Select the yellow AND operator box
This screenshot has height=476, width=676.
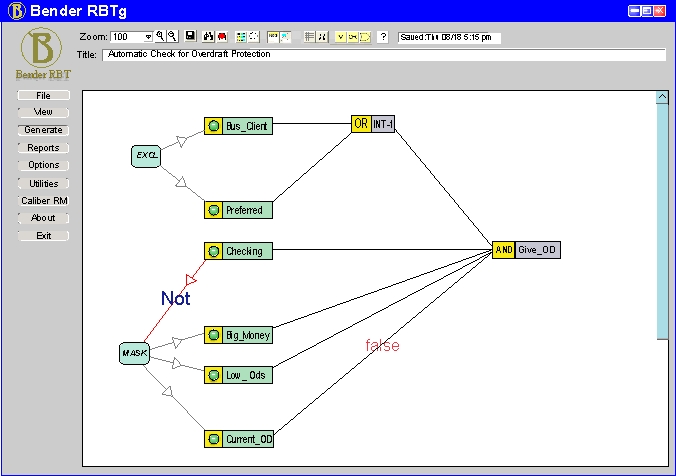503,250
